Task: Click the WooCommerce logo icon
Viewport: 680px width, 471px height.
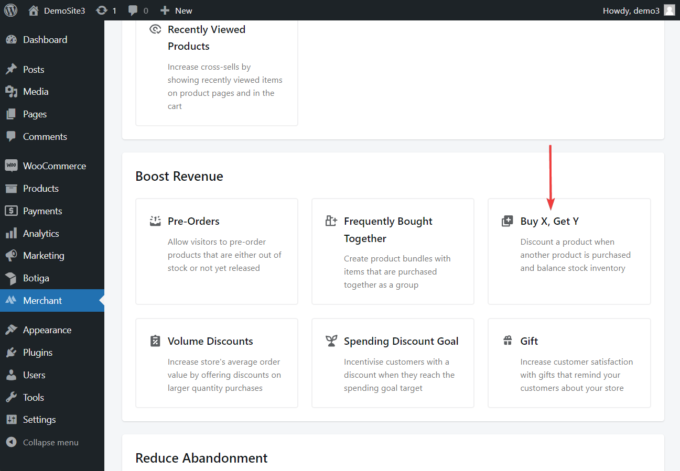Action: pos(11,166)
